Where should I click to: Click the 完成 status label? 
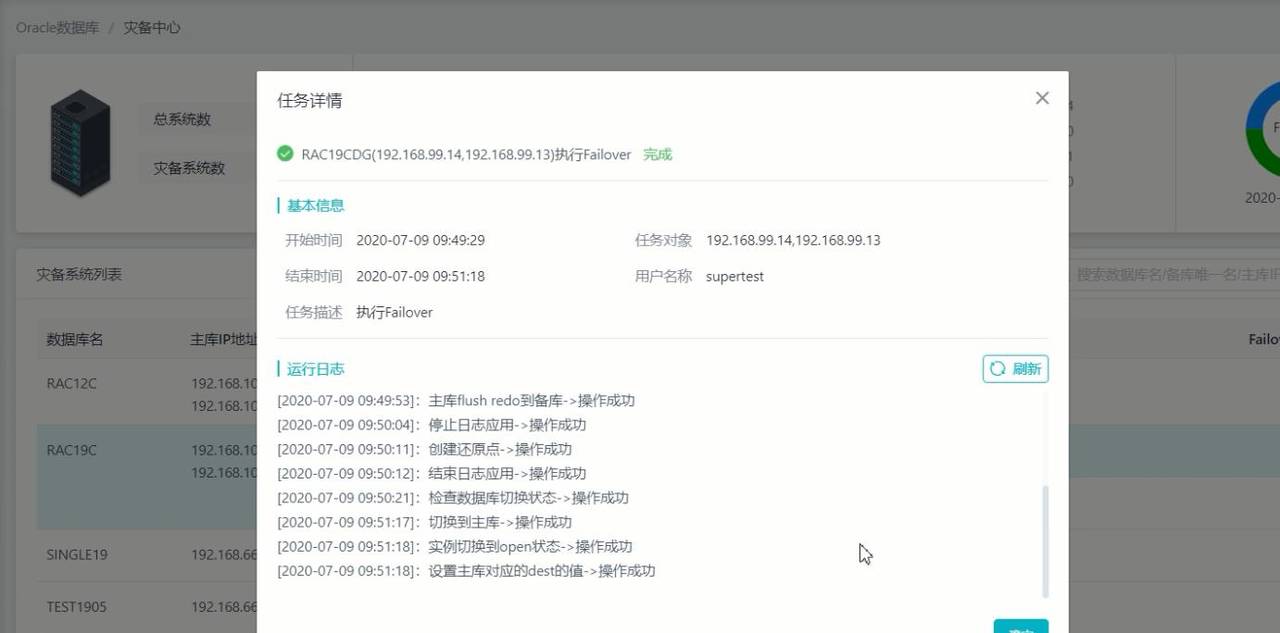point(656,154)
